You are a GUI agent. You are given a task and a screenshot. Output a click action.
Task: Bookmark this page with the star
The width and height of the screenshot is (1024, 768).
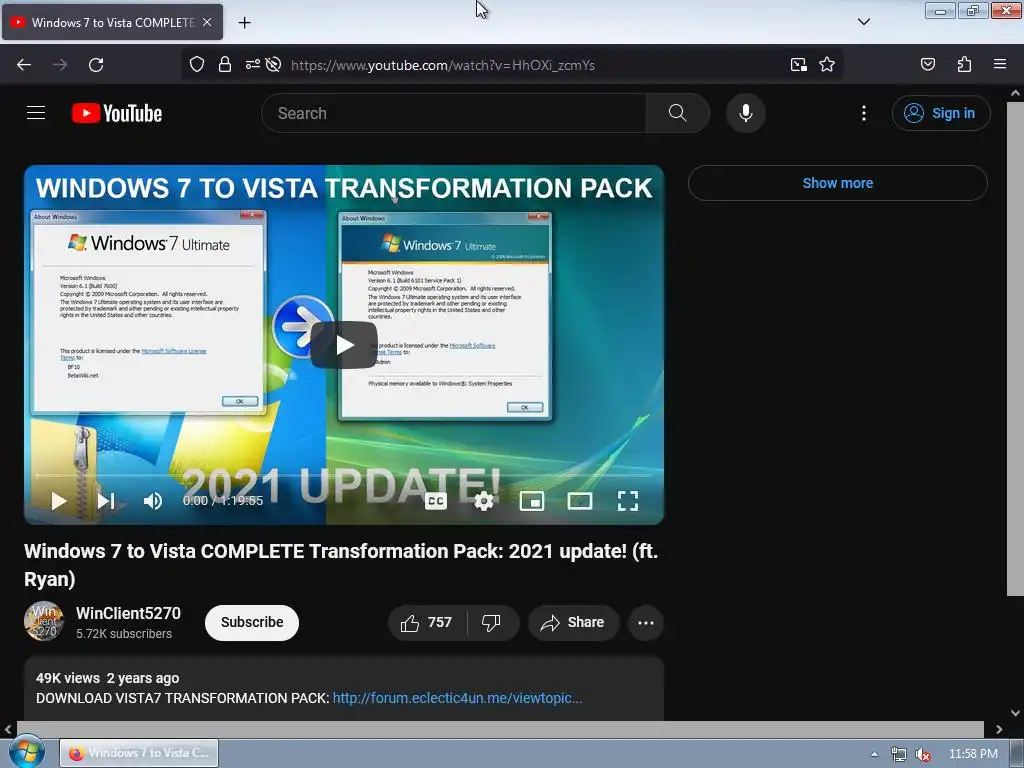pyautogui.click(x=827, y=65)
